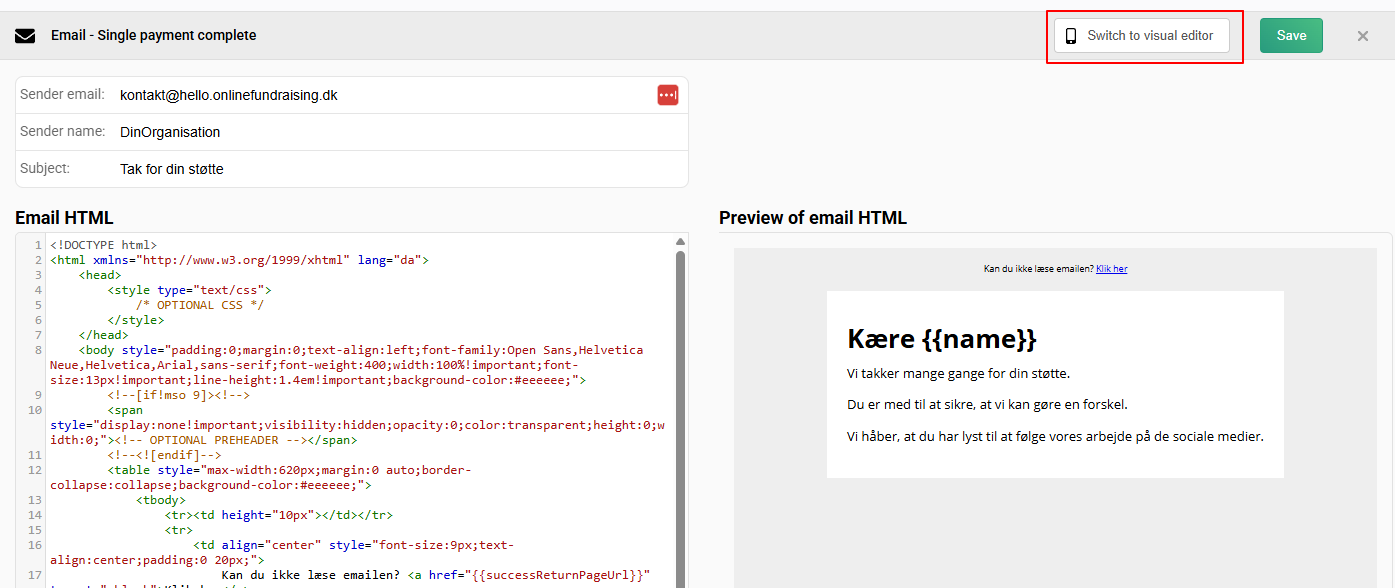Image resolution: width=1395 pixels, height=588 pixels.
Task: Click line number 12 in code gutter
Action: point(35,470)
